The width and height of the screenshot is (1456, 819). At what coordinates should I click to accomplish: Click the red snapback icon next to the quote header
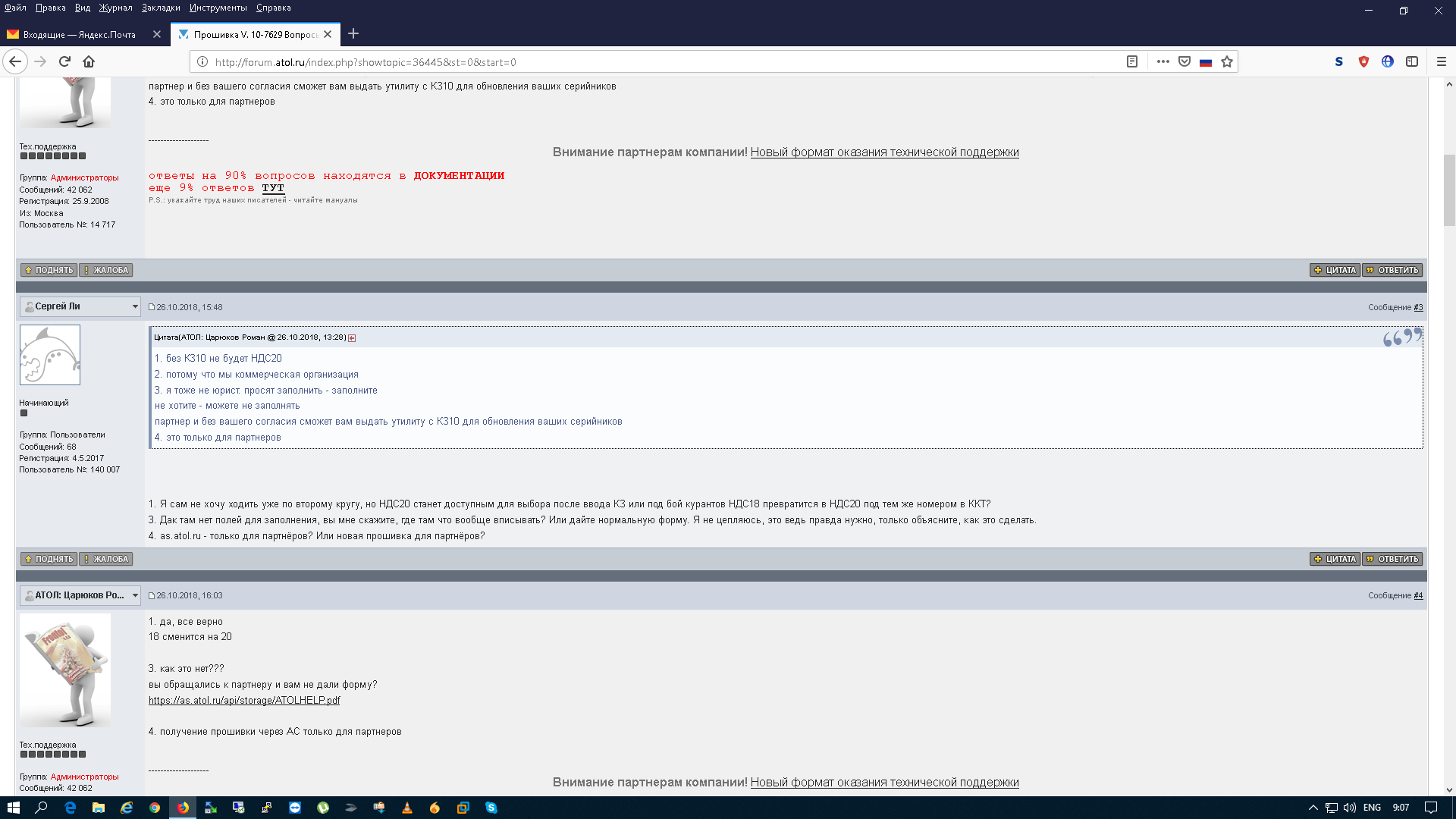coord(352,338)
